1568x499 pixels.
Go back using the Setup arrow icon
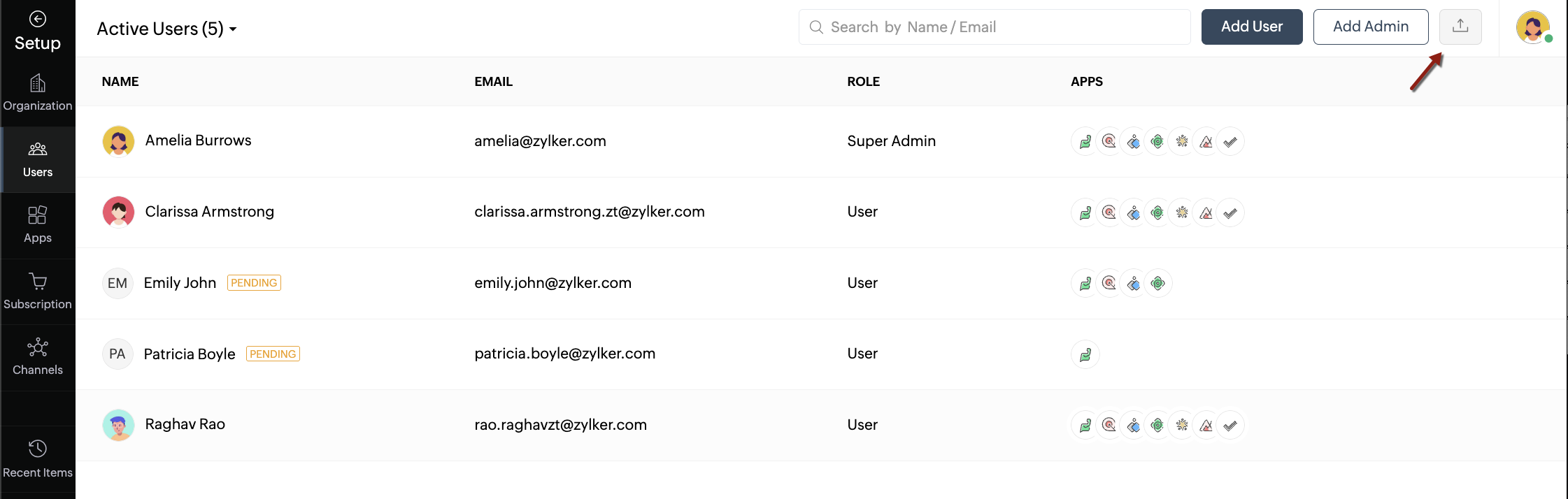pos(38,19)
